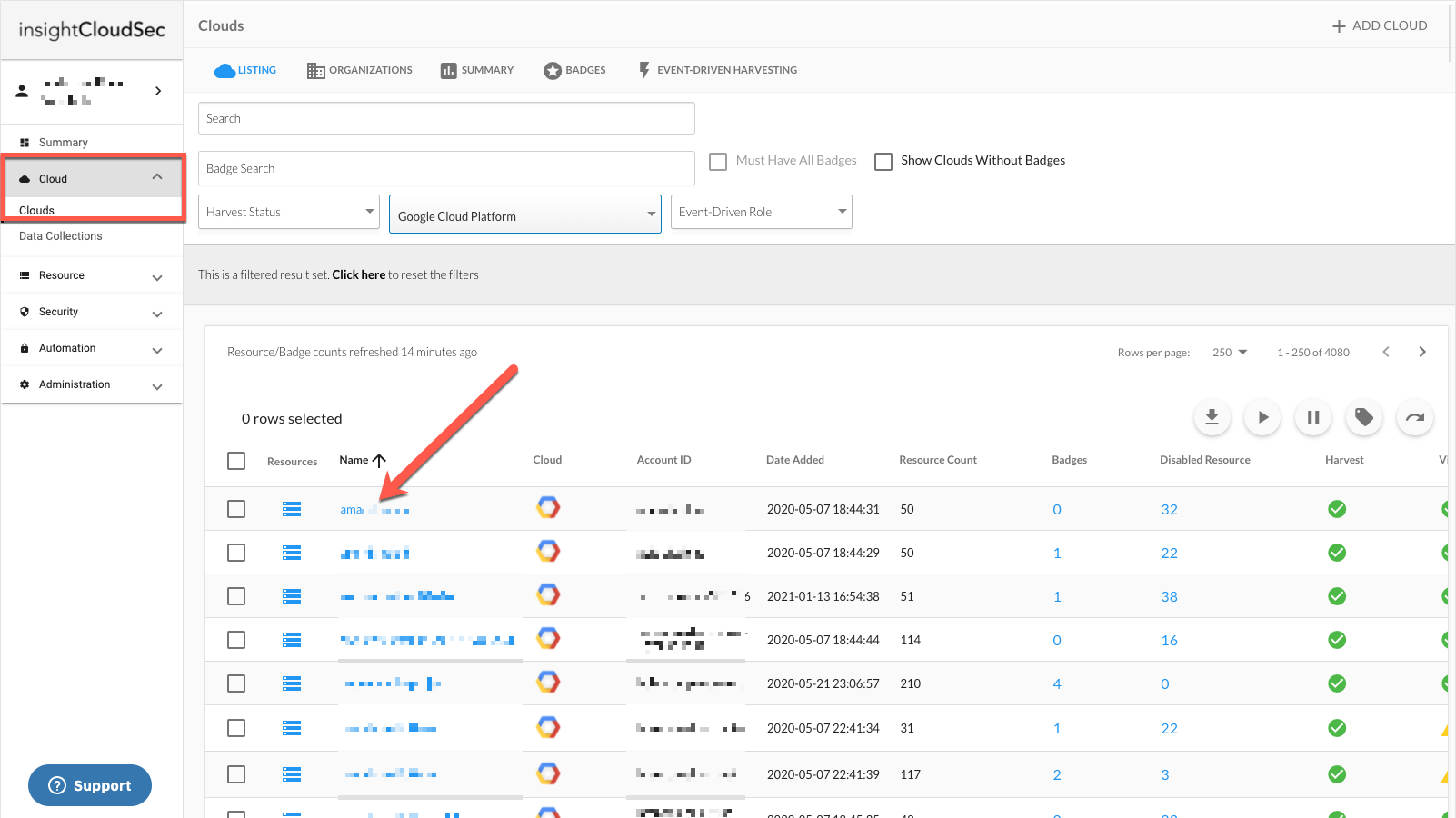Collapse the Cloud sidebar section
Viewport: 1456px width, 818px height.
[x=157, y=177]
